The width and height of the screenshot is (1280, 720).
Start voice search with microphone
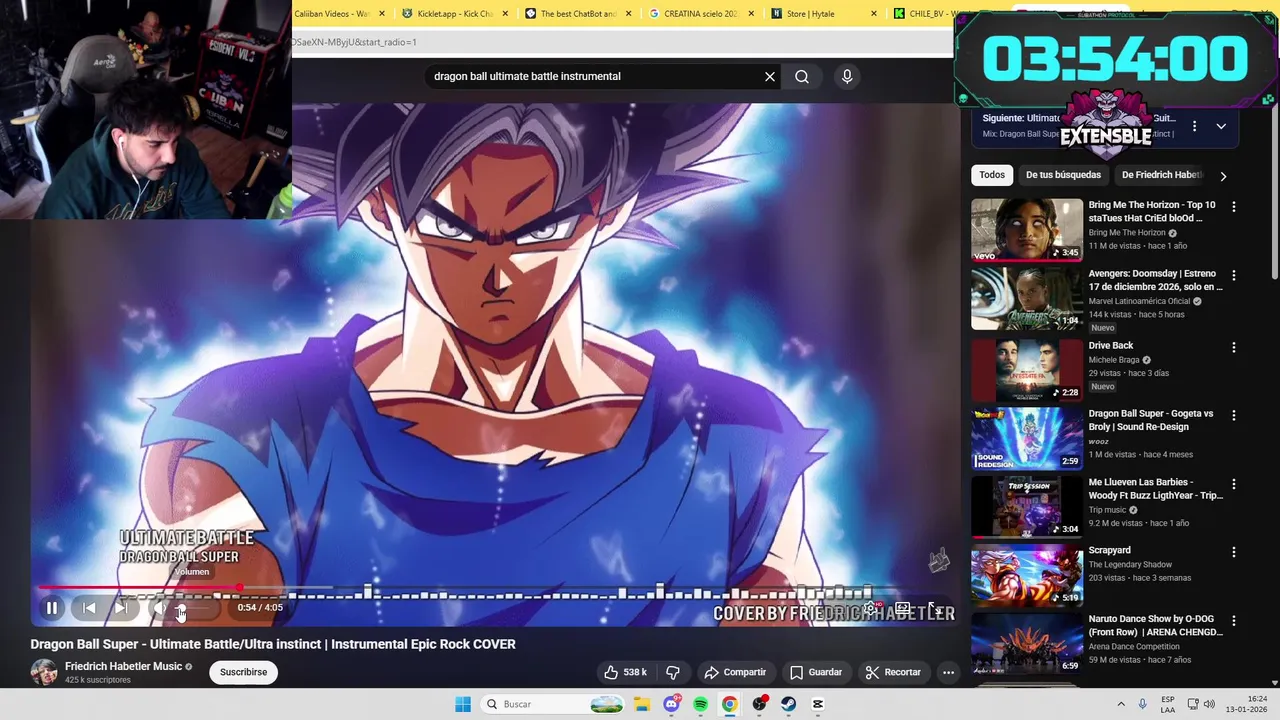pyautogui.click(x=847, y=76)
